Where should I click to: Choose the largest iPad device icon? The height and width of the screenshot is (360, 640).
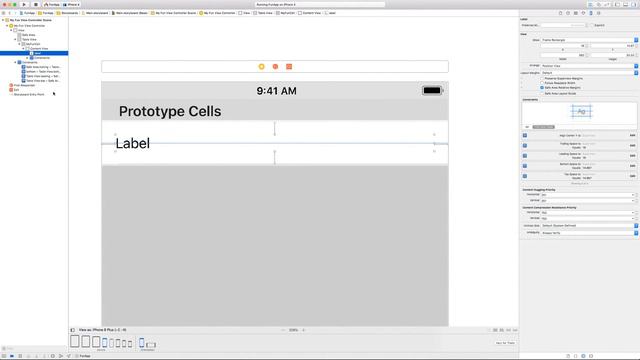(x=75, y=341)
